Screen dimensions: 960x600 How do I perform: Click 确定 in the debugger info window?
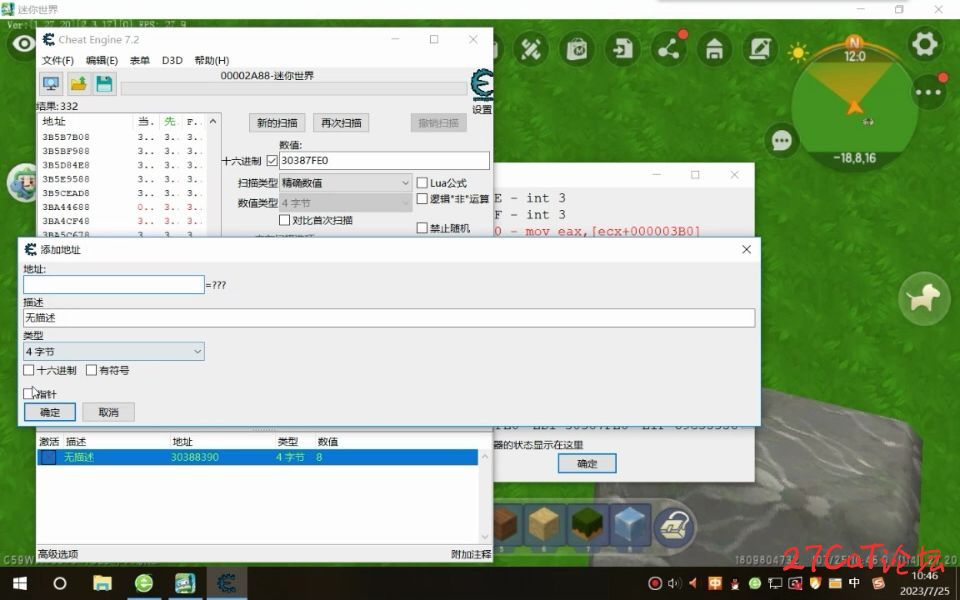(x=587, y=463)
